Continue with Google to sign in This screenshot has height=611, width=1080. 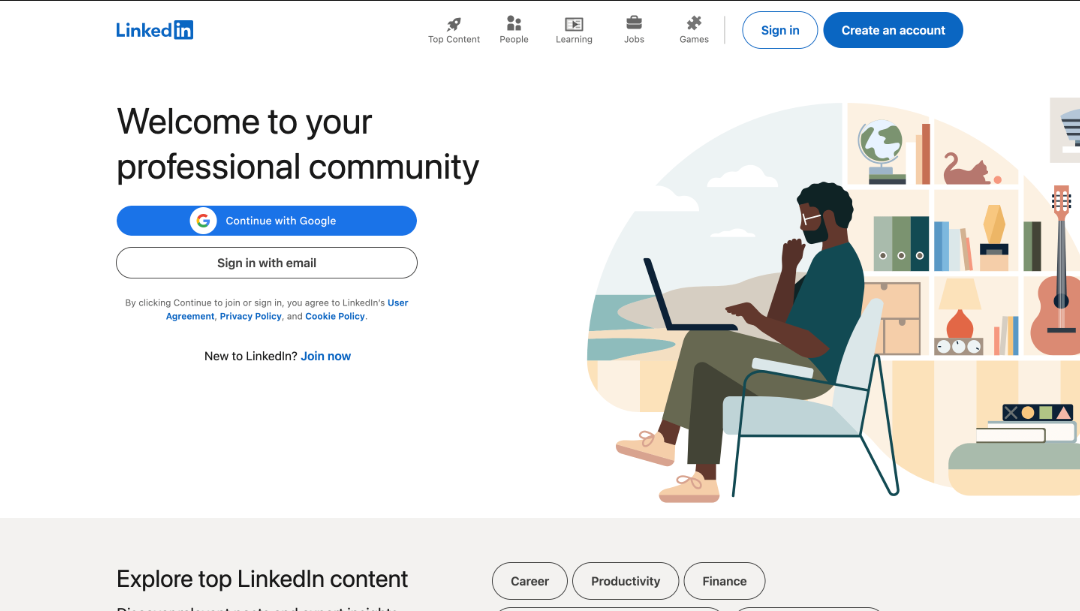coord(266,220)
